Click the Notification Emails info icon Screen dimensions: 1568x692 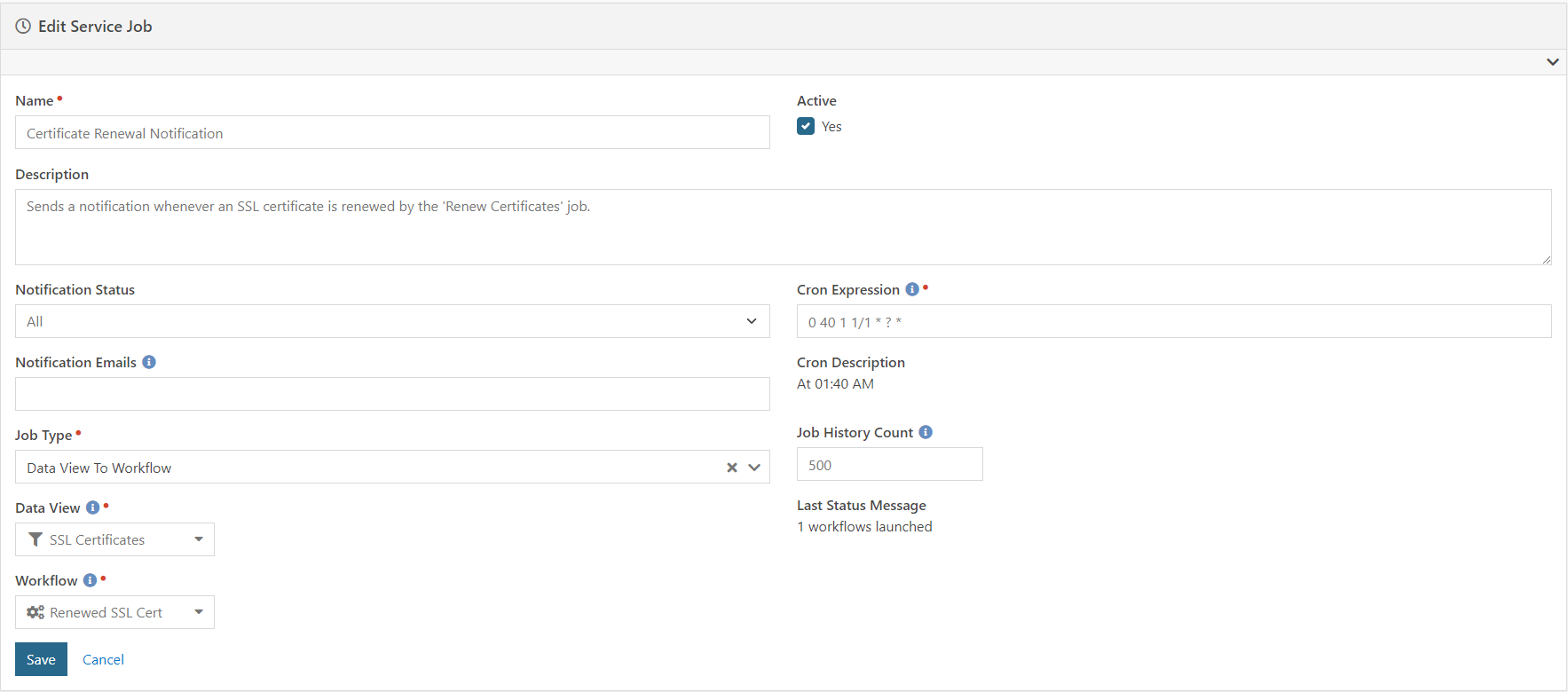point(149,362)
